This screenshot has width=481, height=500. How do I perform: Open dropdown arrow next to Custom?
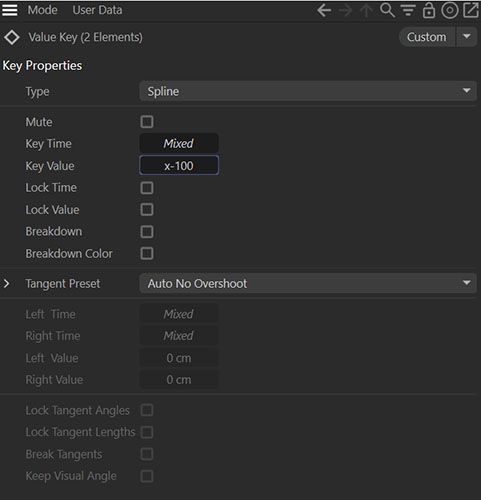(467, 36)
